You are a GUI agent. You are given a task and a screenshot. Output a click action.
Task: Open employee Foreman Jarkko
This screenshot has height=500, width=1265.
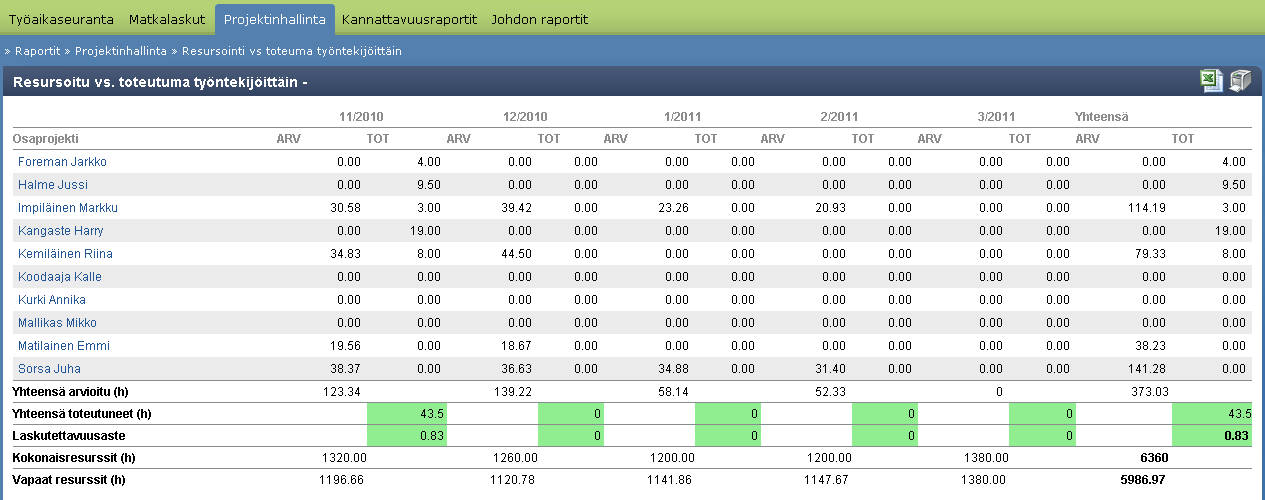(62, 162)
